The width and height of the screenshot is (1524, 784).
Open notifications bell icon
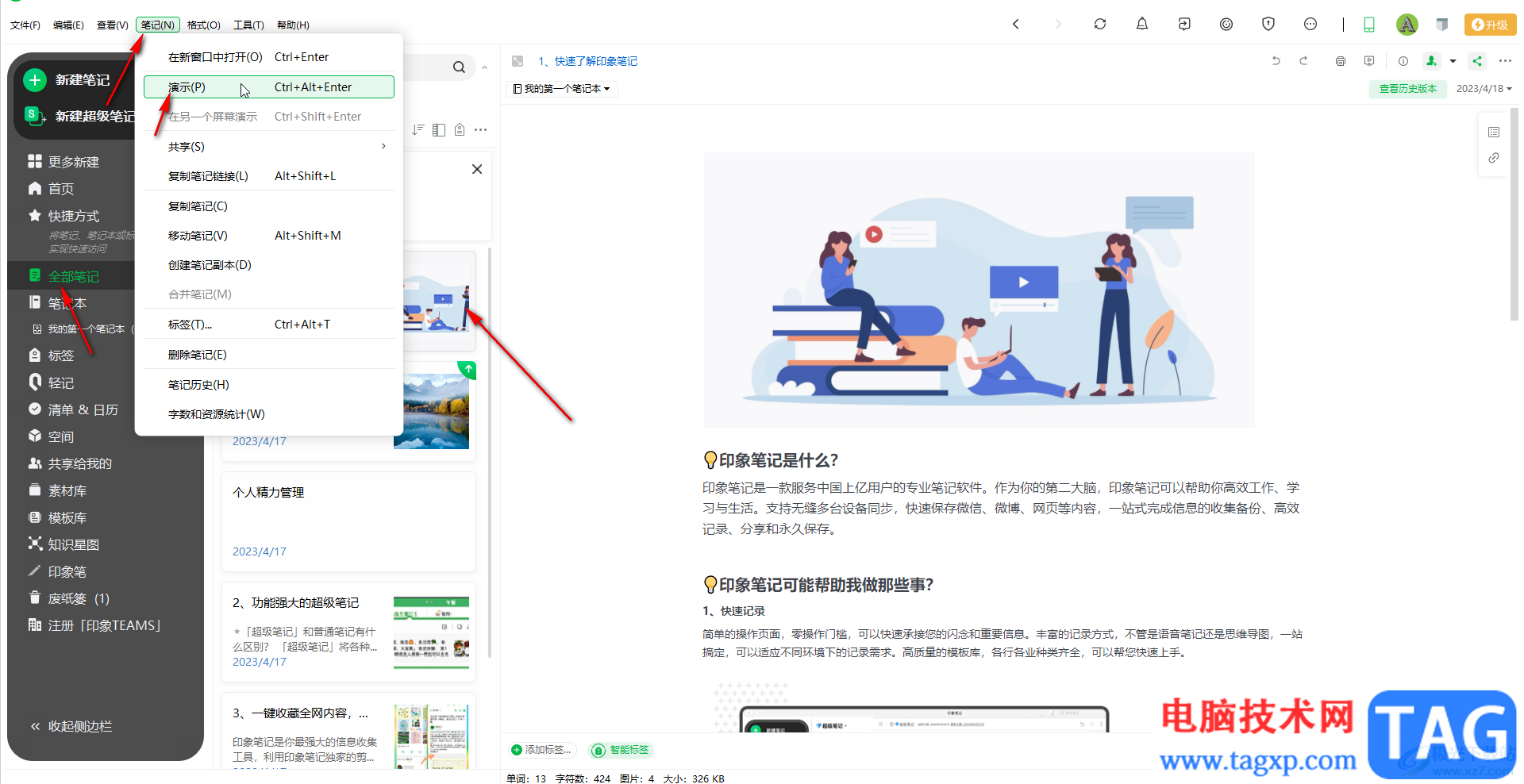1141,24
